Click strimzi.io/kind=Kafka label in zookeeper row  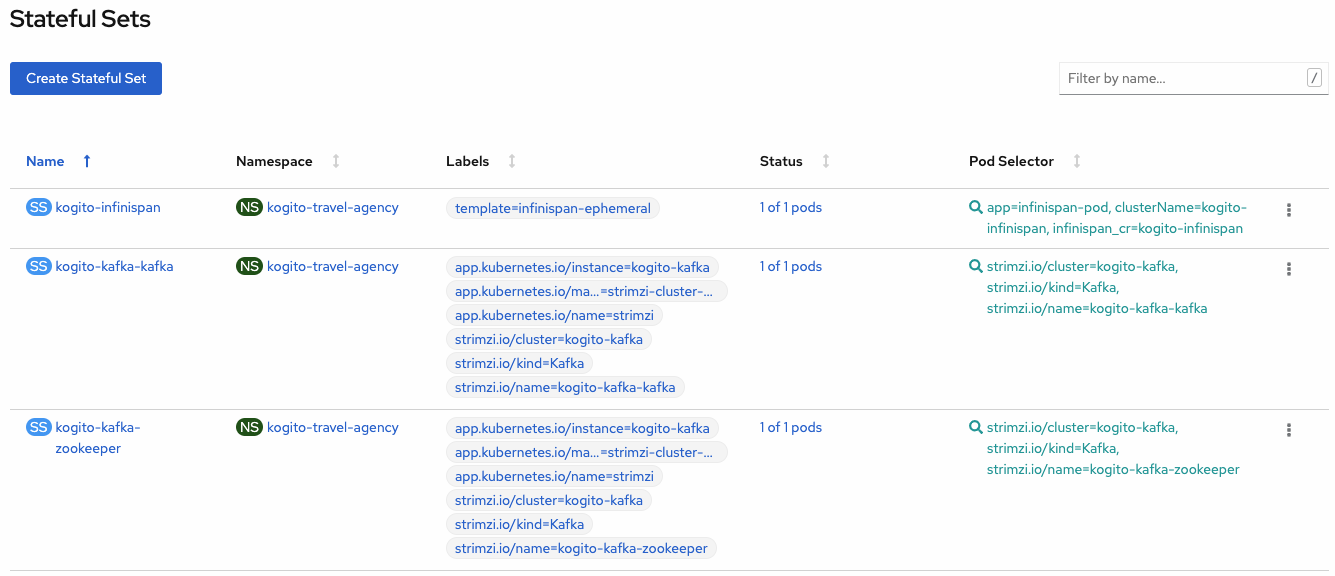[519, 524]
